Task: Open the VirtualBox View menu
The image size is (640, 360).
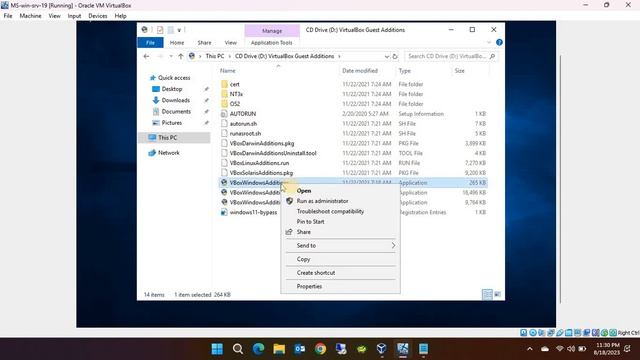Action: 54,16
